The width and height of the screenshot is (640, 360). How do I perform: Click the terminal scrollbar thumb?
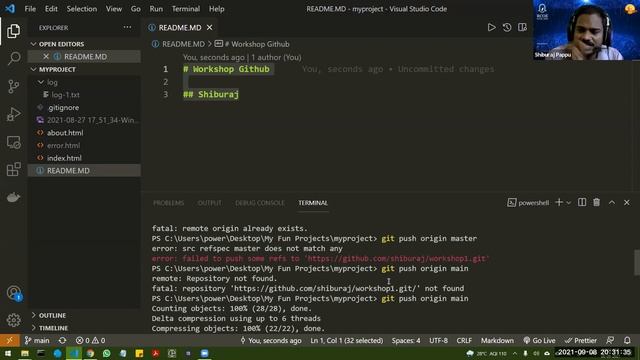[636, 263]
